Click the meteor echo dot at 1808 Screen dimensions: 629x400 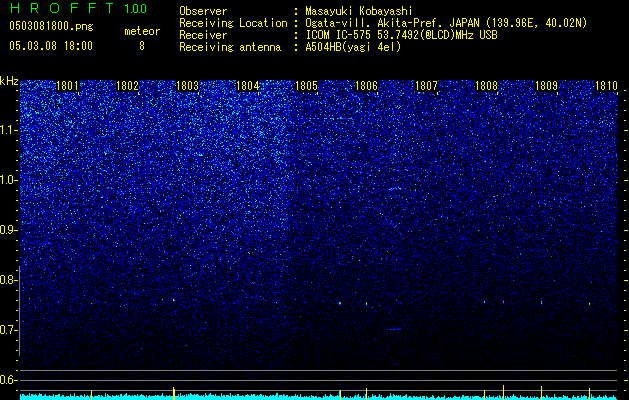point(484,302)
